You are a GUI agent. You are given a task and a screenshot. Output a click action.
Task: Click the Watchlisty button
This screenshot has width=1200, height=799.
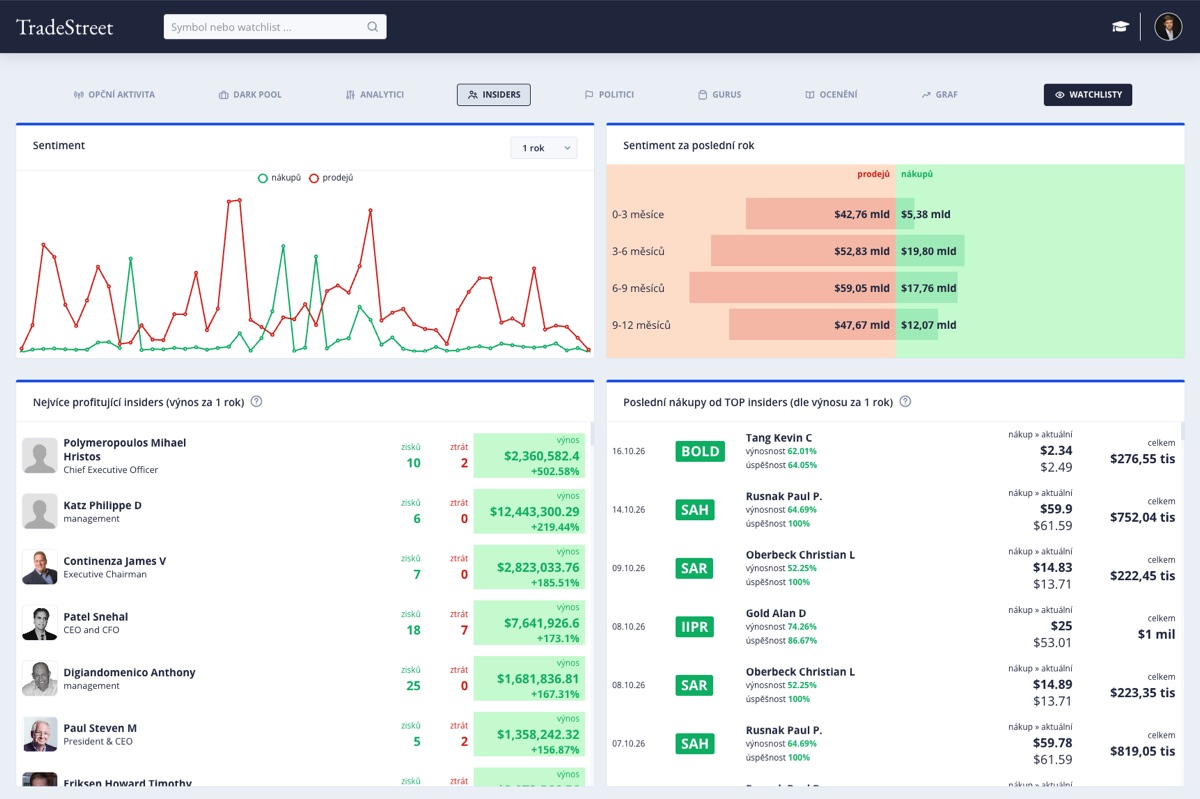coord(1088,95)
